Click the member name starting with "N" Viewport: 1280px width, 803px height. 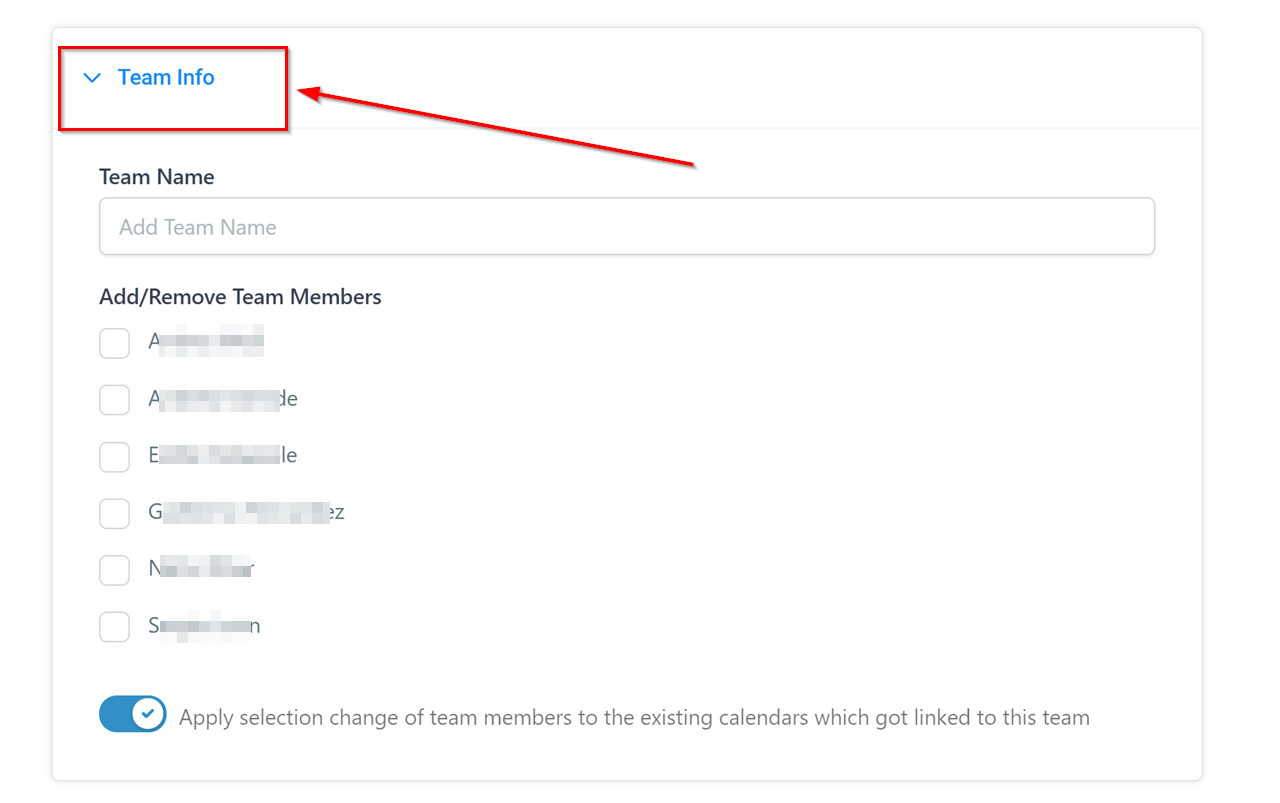coord(202,569)
